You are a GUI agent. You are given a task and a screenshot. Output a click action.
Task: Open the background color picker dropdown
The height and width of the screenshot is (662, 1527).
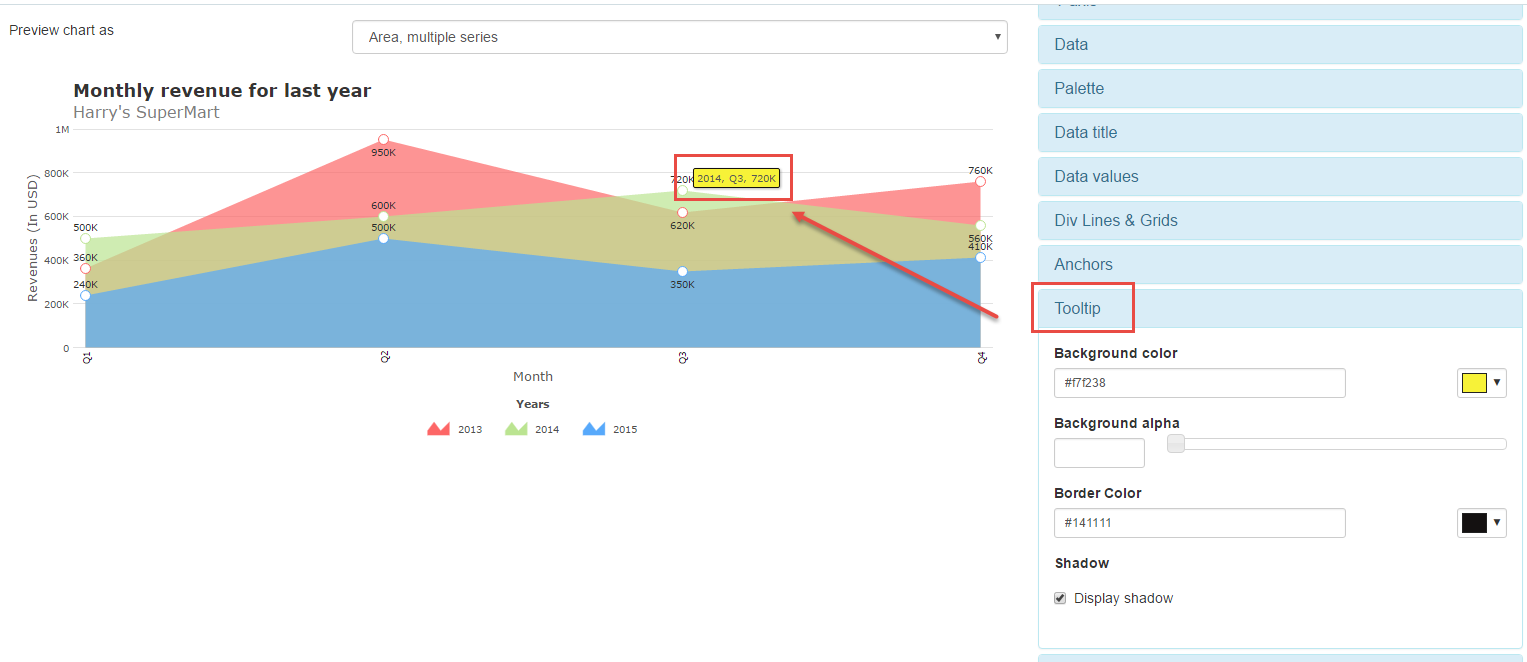[x=1481, y=383]
